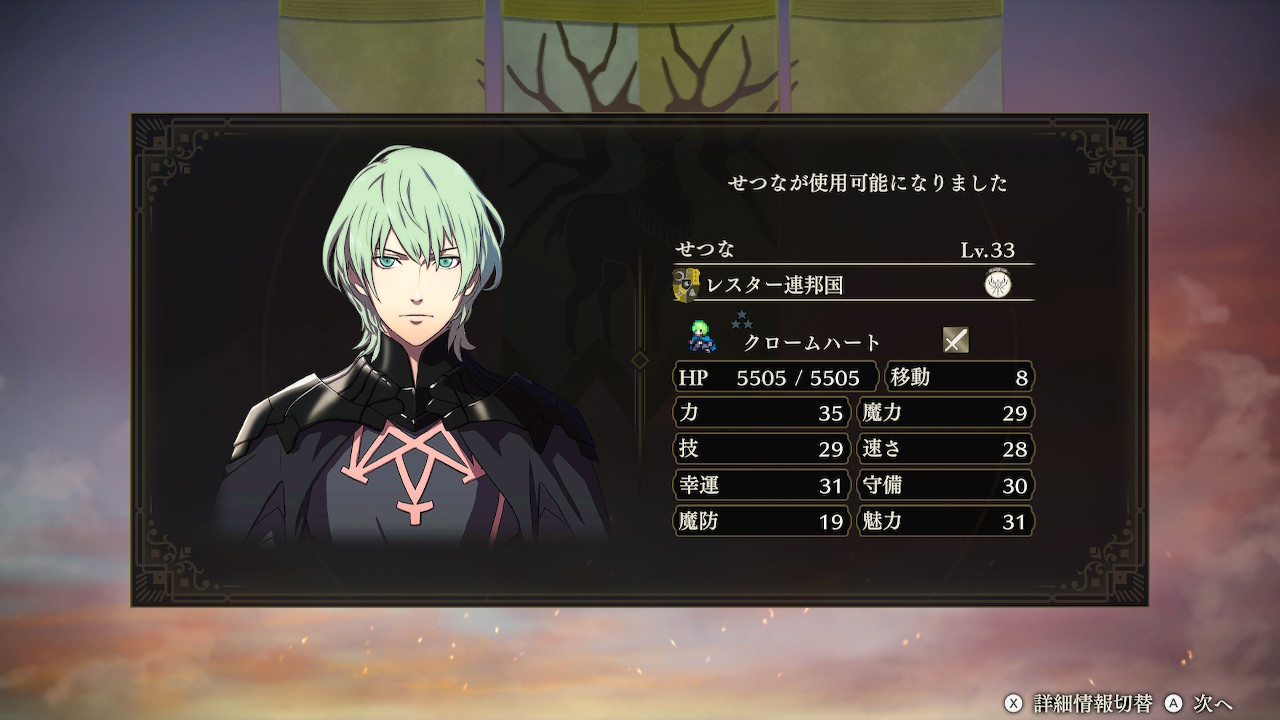Screen dimensions: 1280x720
Task: Click the 魔力 magic stat field
Action: pyautogui.click(x=946, y=413)
